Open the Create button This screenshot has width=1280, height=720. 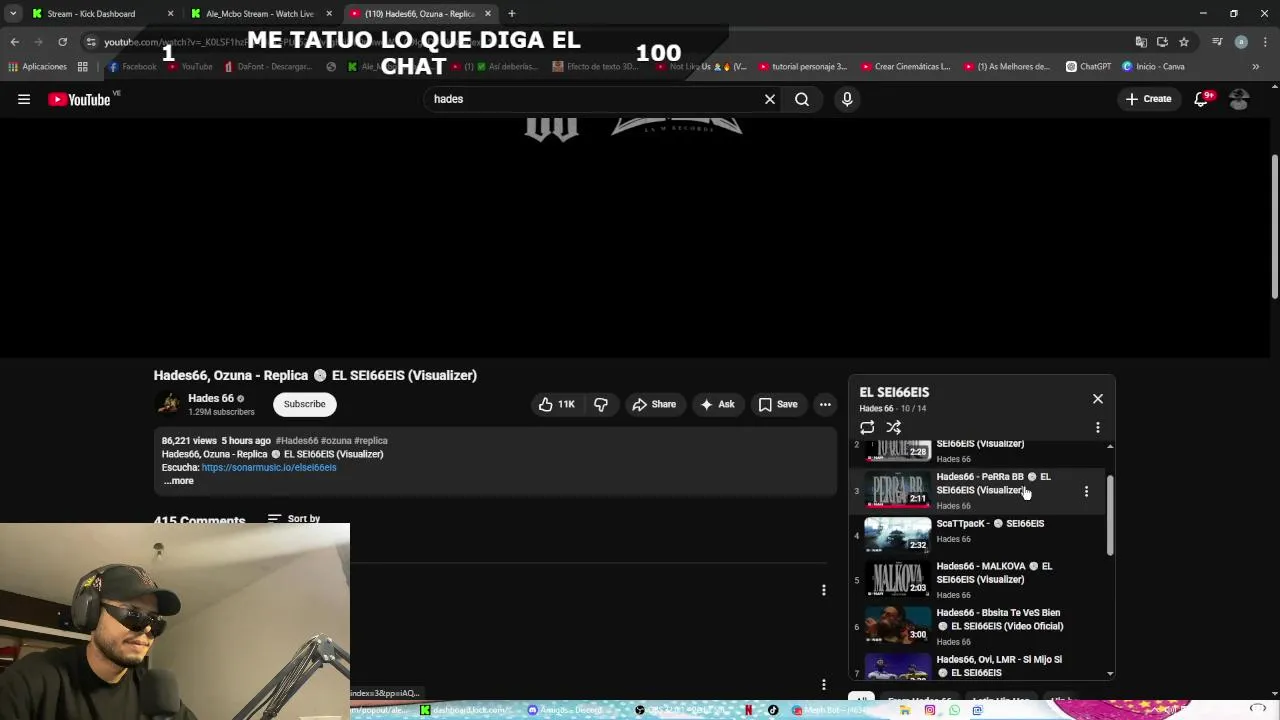click(1148, 99)
